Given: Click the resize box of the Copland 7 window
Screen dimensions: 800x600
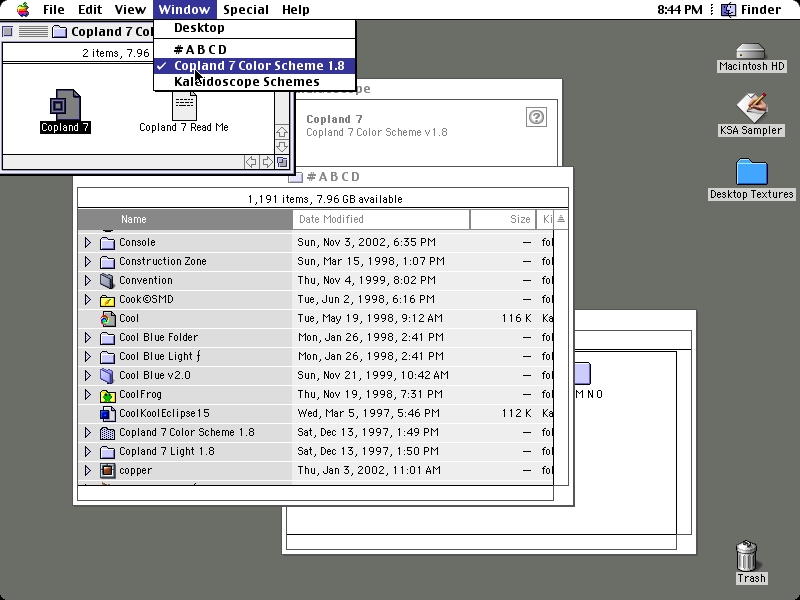Looking at the screenshot, I should click(282, 162).
